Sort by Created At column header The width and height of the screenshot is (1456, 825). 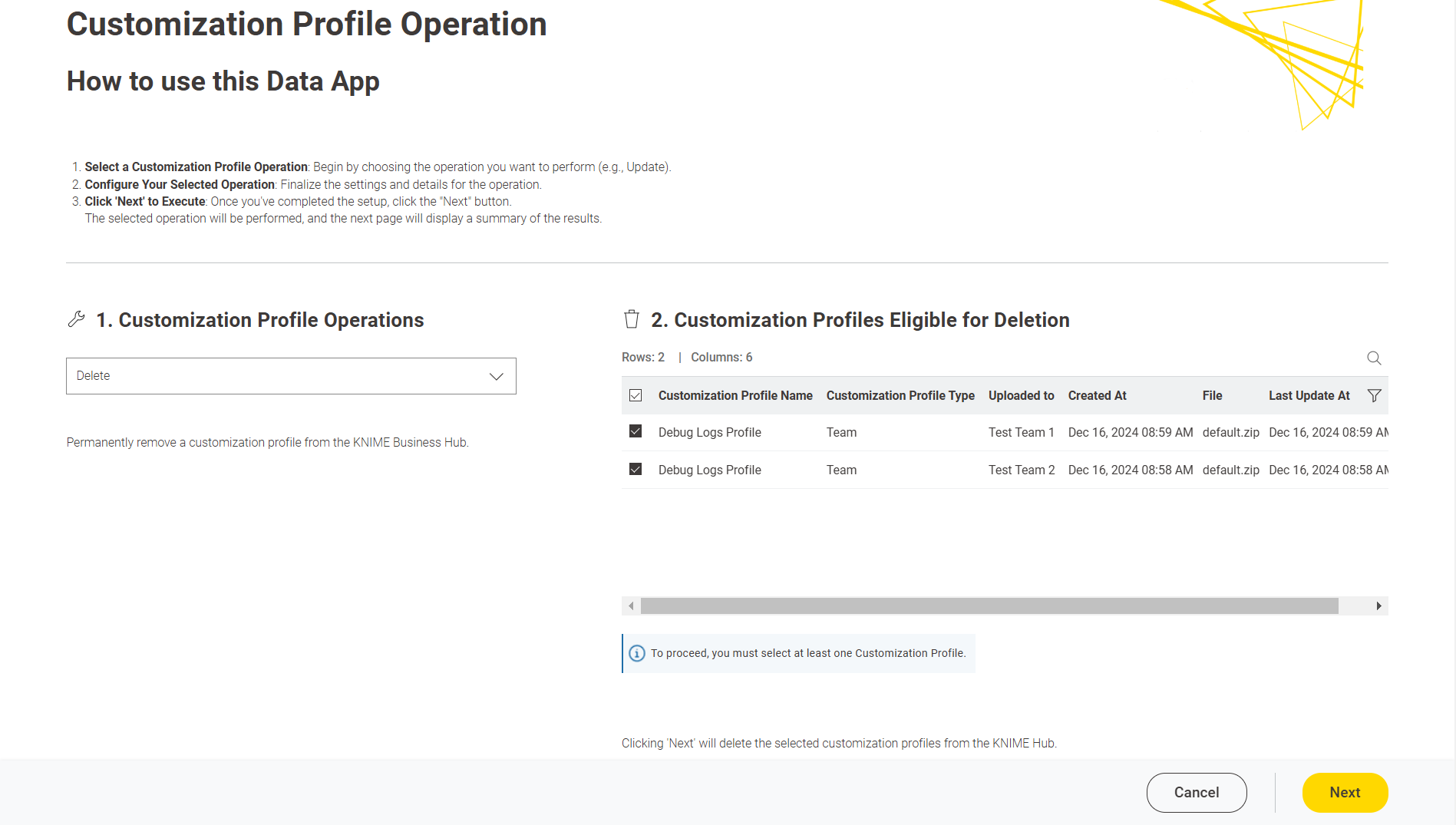pos(1097,395)
